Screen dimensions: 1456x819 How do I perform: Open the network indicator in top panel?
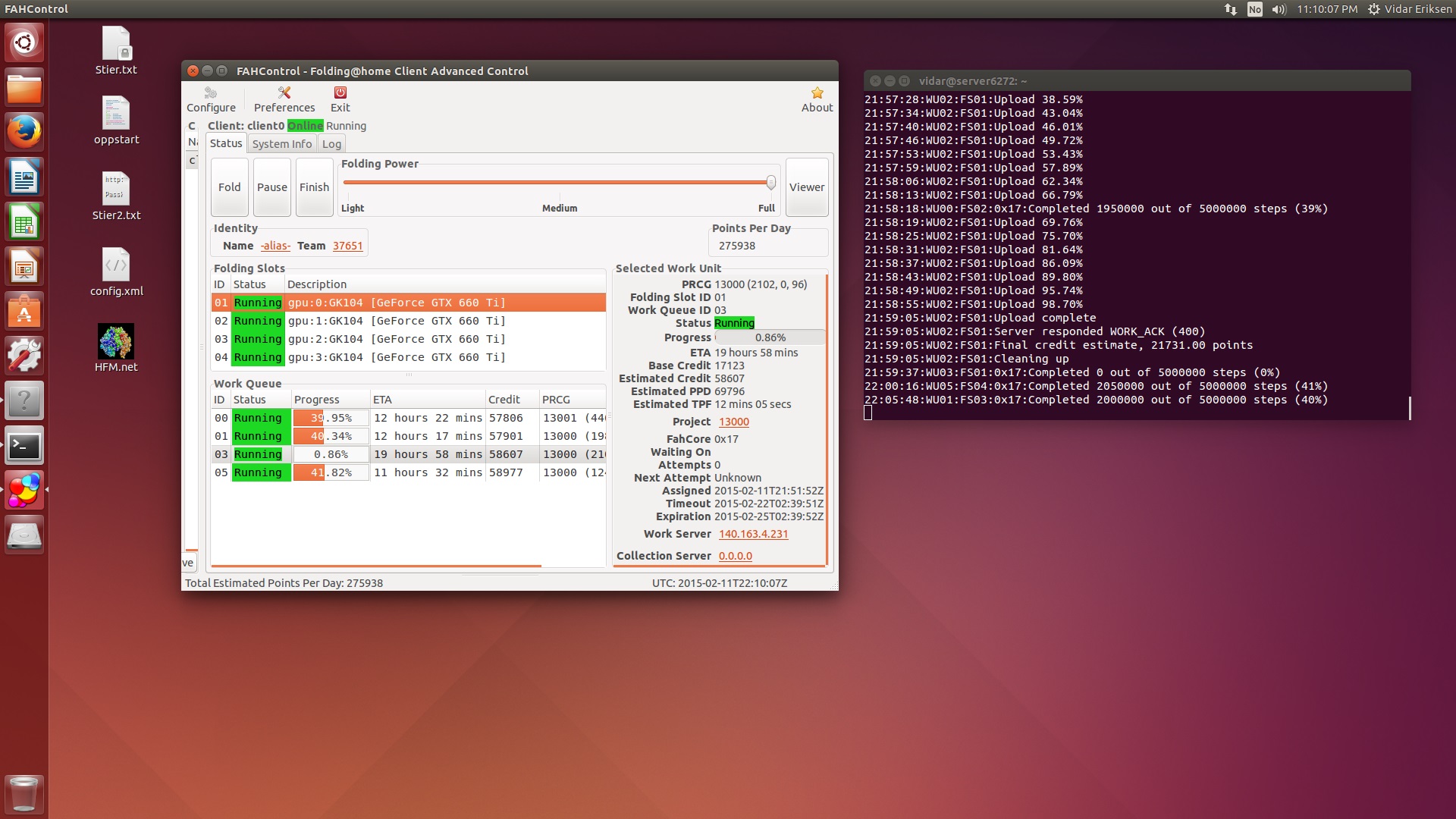coord(1230,9)
